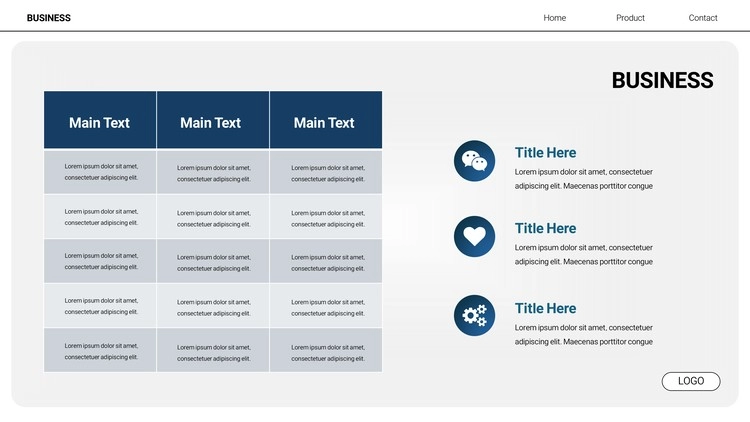The image size is (750, 422).
Task: Click the heart icon
Action: pos(474,237)
